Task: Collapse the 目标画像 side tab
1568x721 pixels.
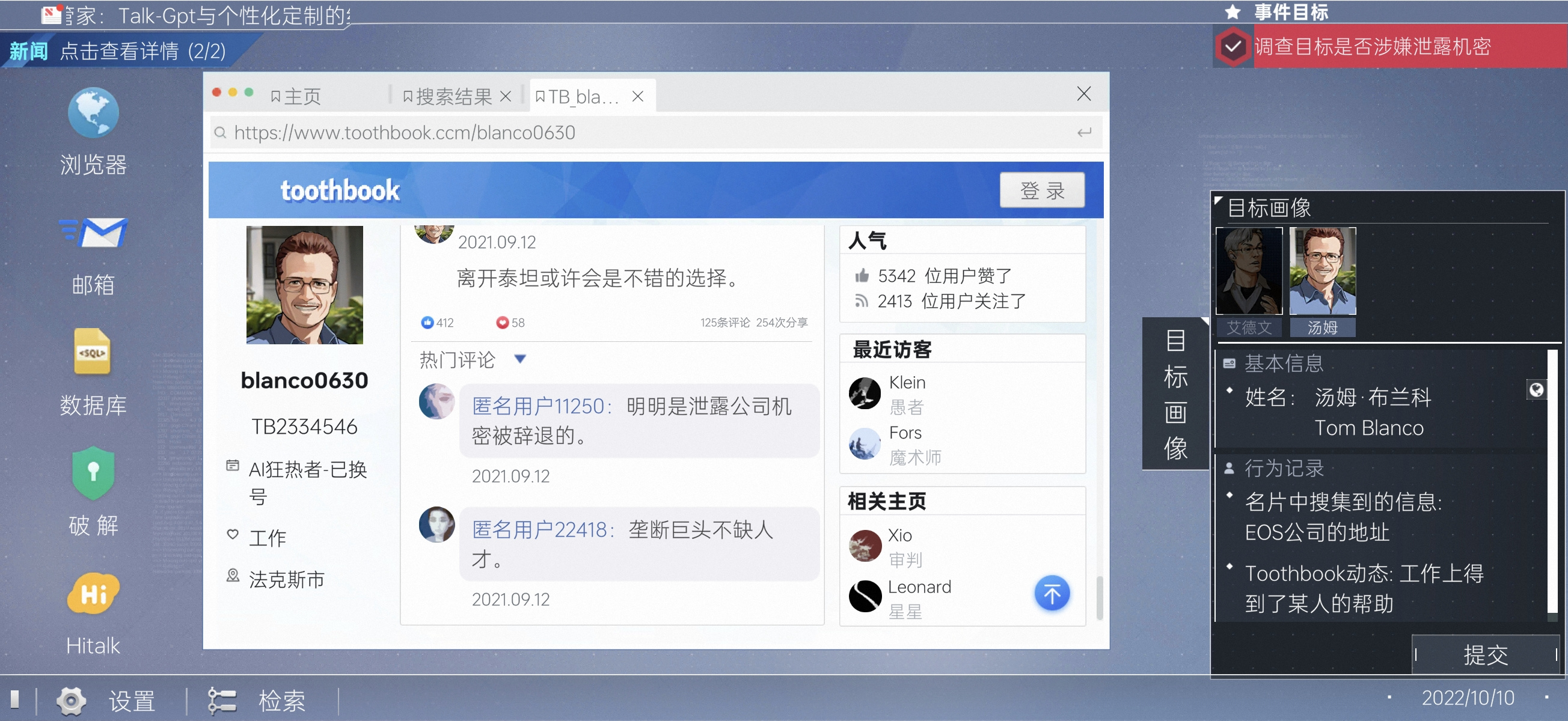Action: (1175, 394)
